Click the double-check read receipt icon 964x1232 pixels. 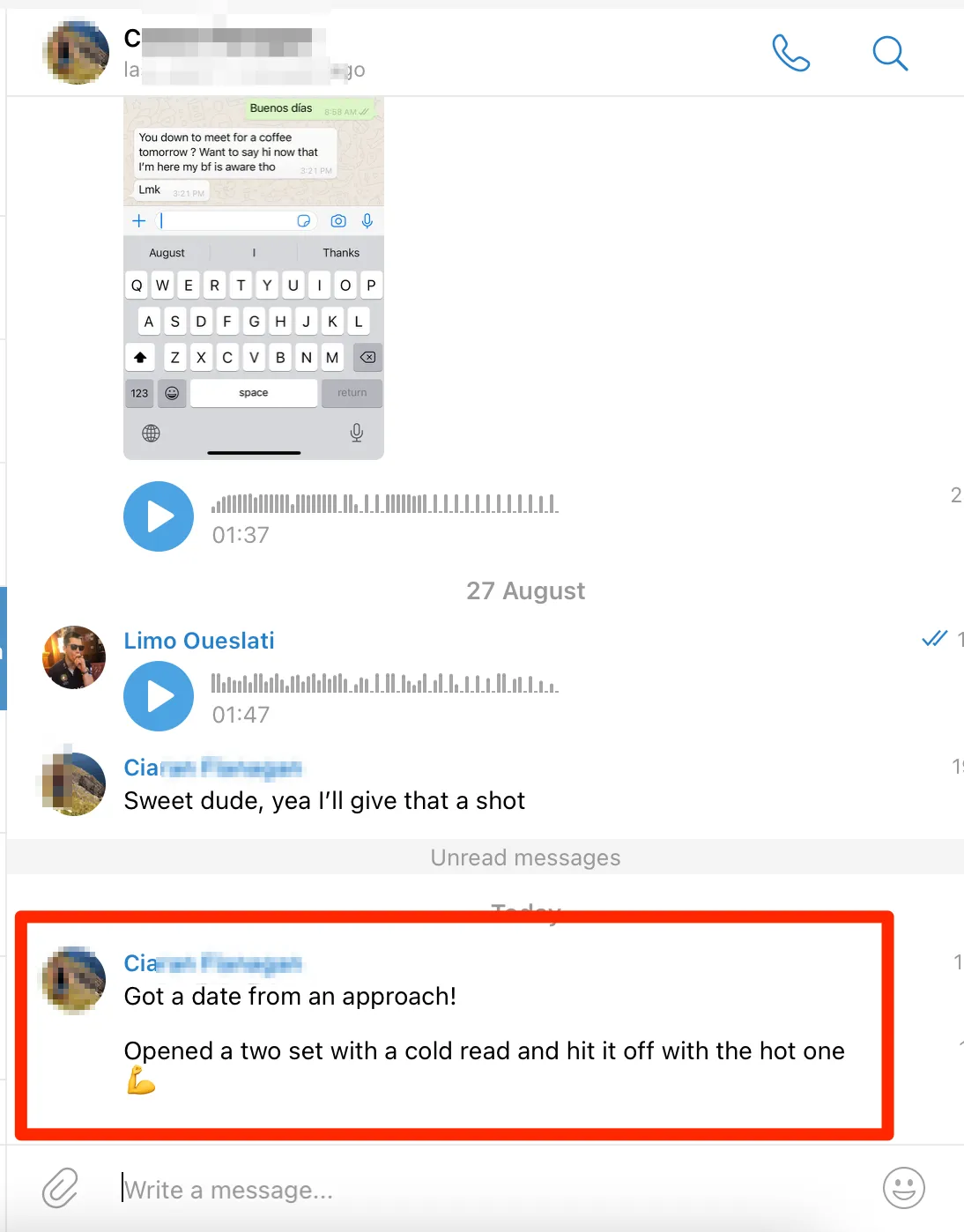point(934,639)
